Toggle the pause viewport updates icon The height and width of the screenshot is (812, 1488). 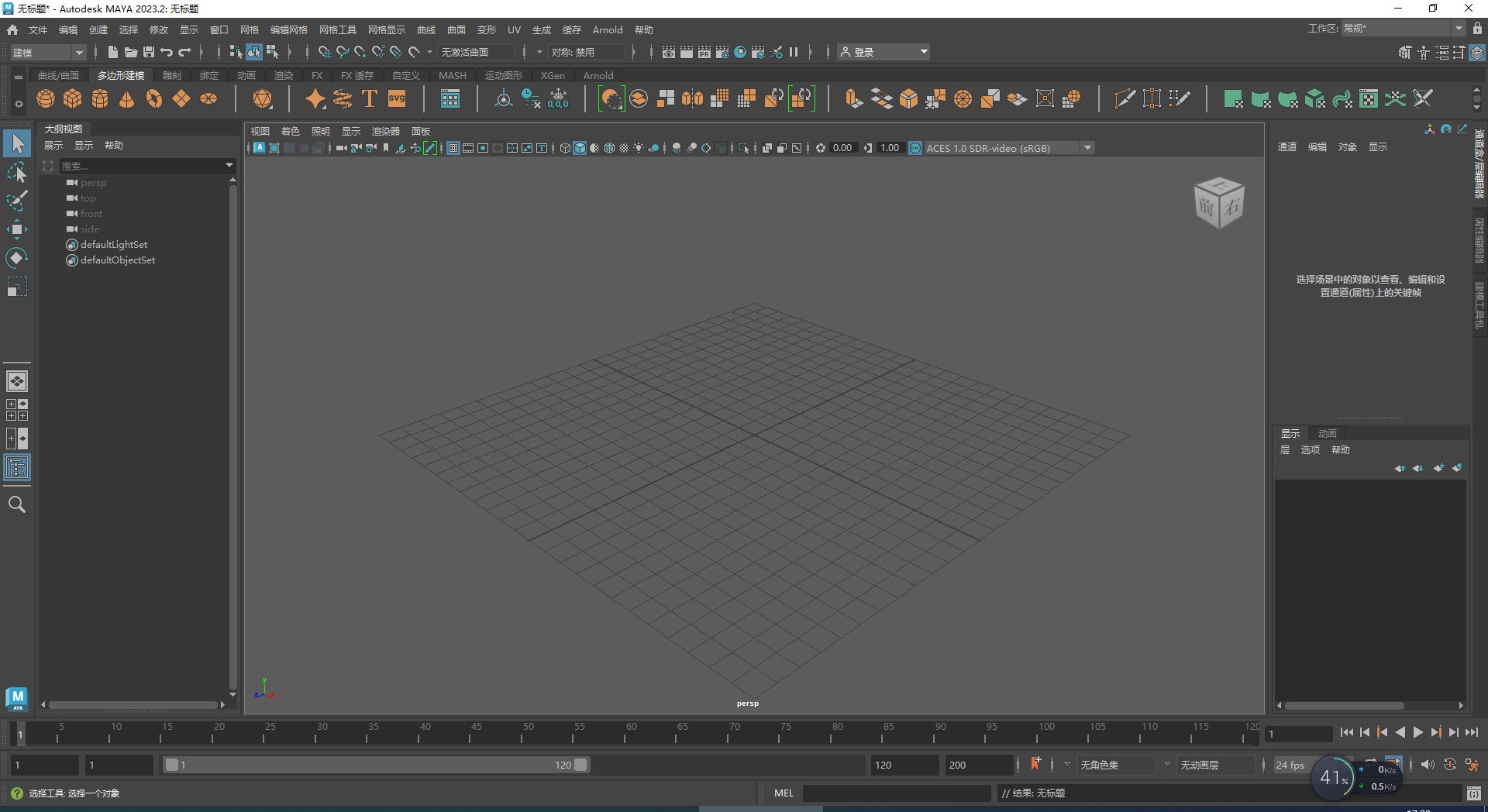pyautogui.click(x=794, y=52)
